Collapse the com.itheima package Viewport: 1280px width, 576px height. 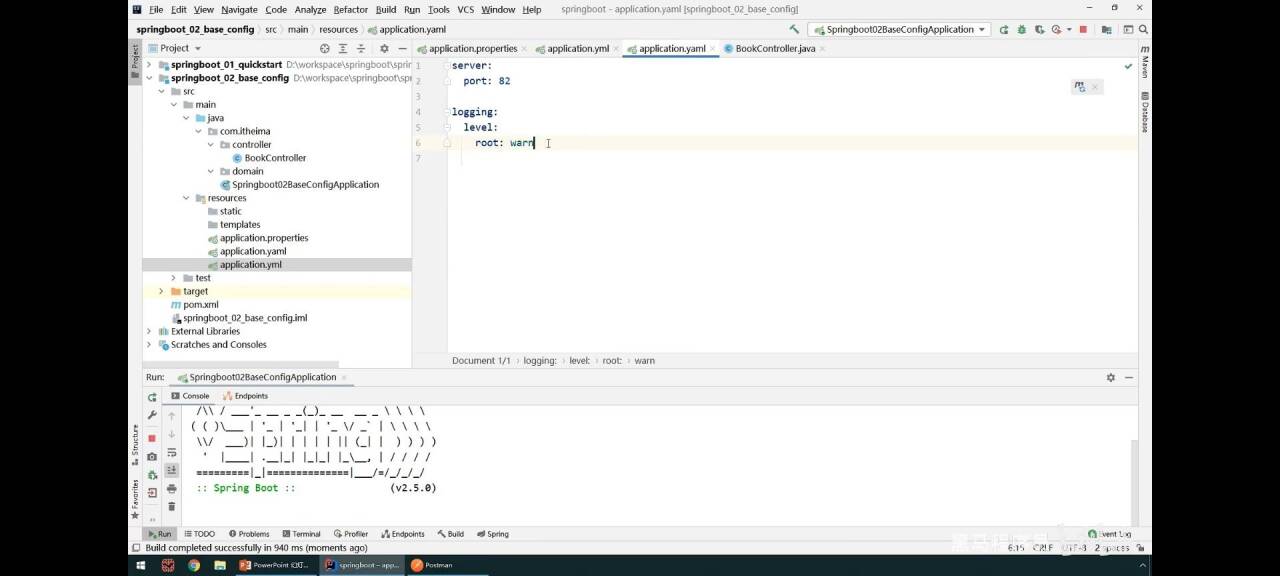[198, 131]
